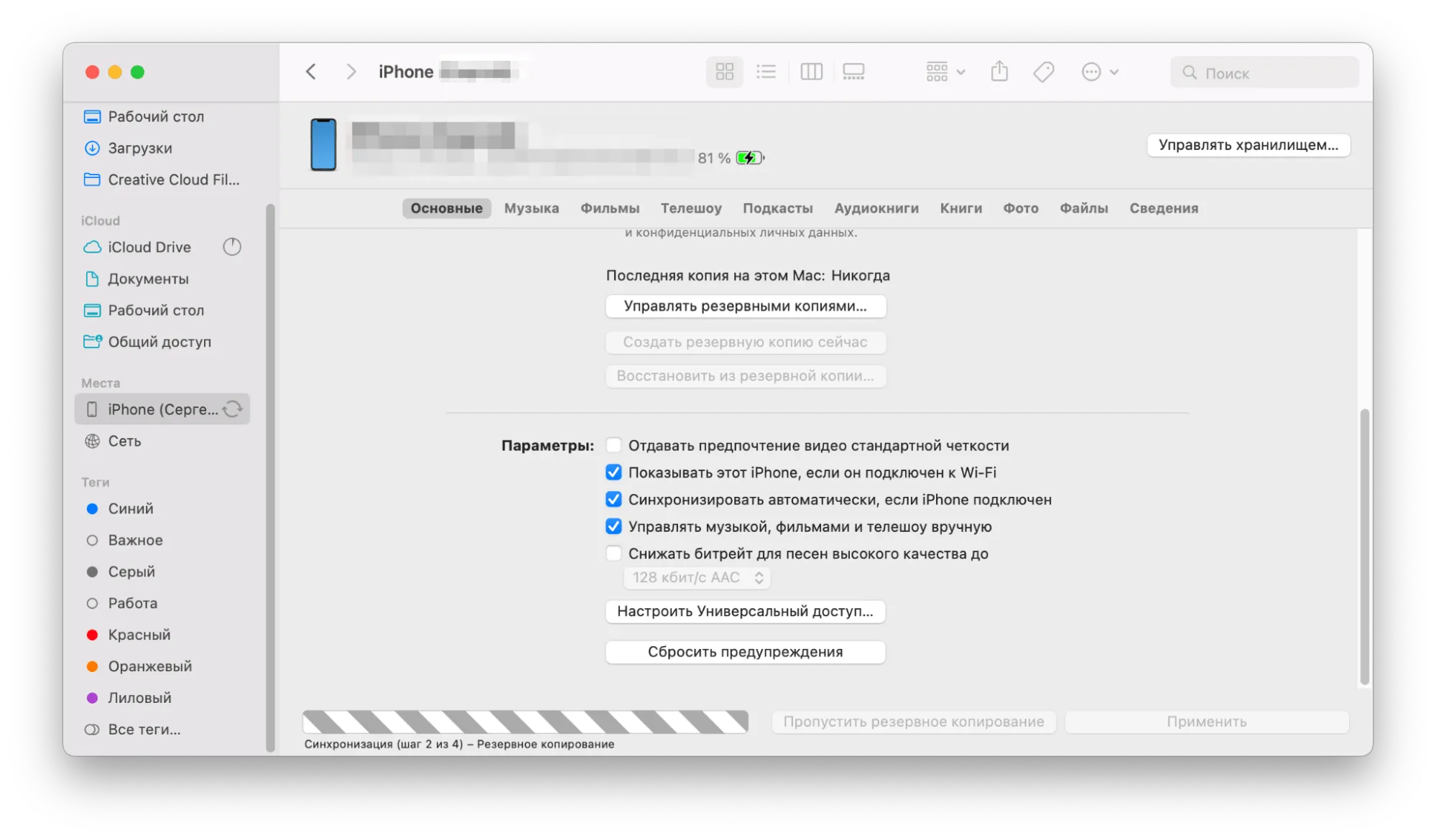This screenshot has height=840, width=1436.
Task: Switch to the Телешоу tab
Action: (x=691, y=208)
